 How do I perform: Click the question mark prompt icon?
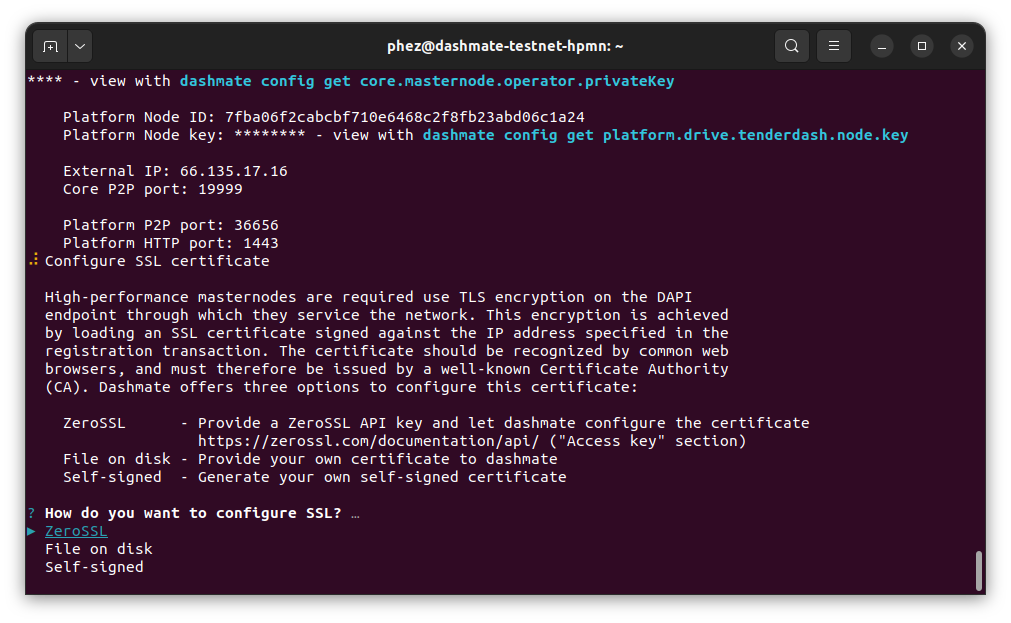tap(32, 513)
